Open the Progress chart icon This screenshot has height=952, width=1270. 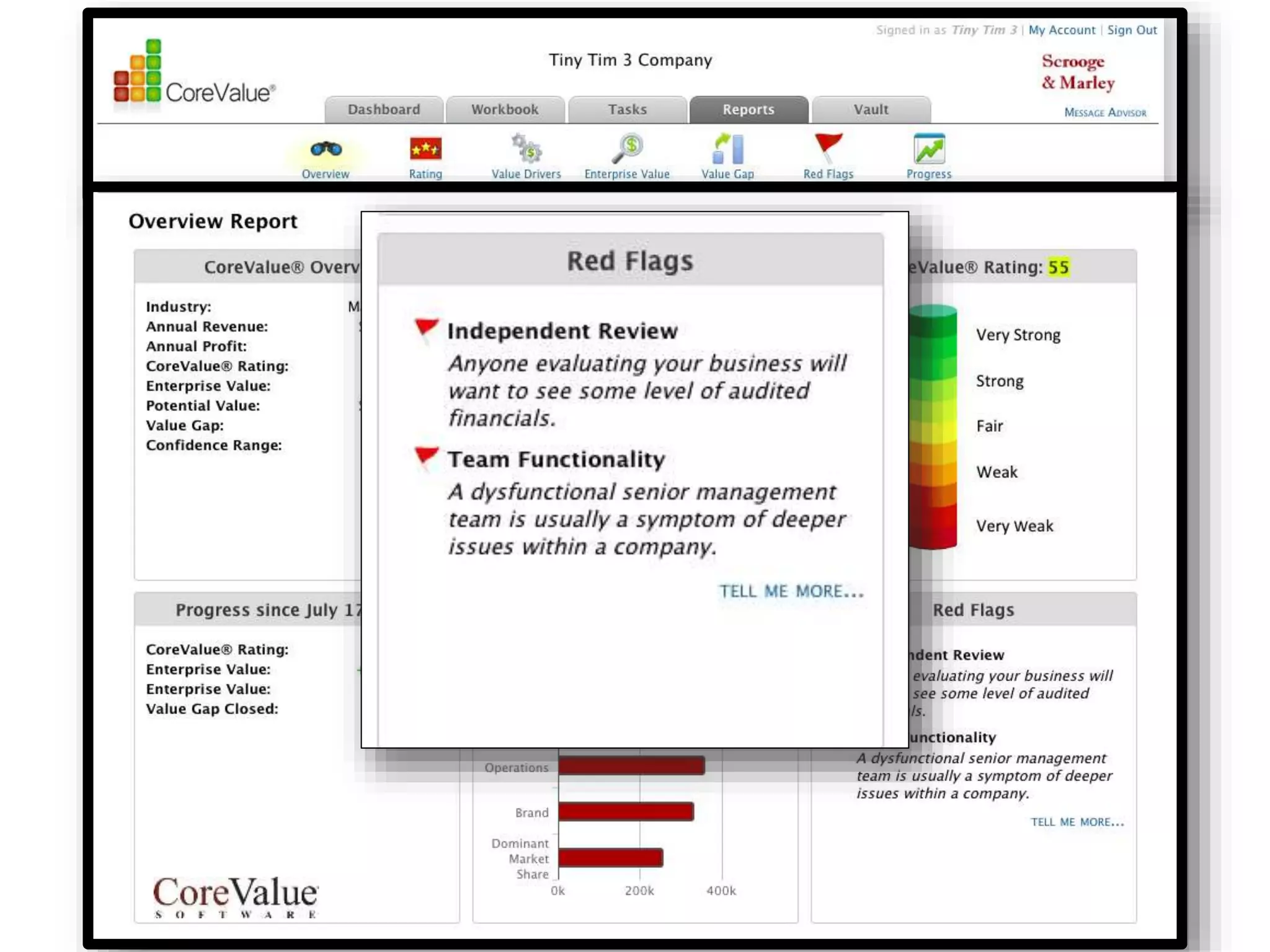coord(928,149)
